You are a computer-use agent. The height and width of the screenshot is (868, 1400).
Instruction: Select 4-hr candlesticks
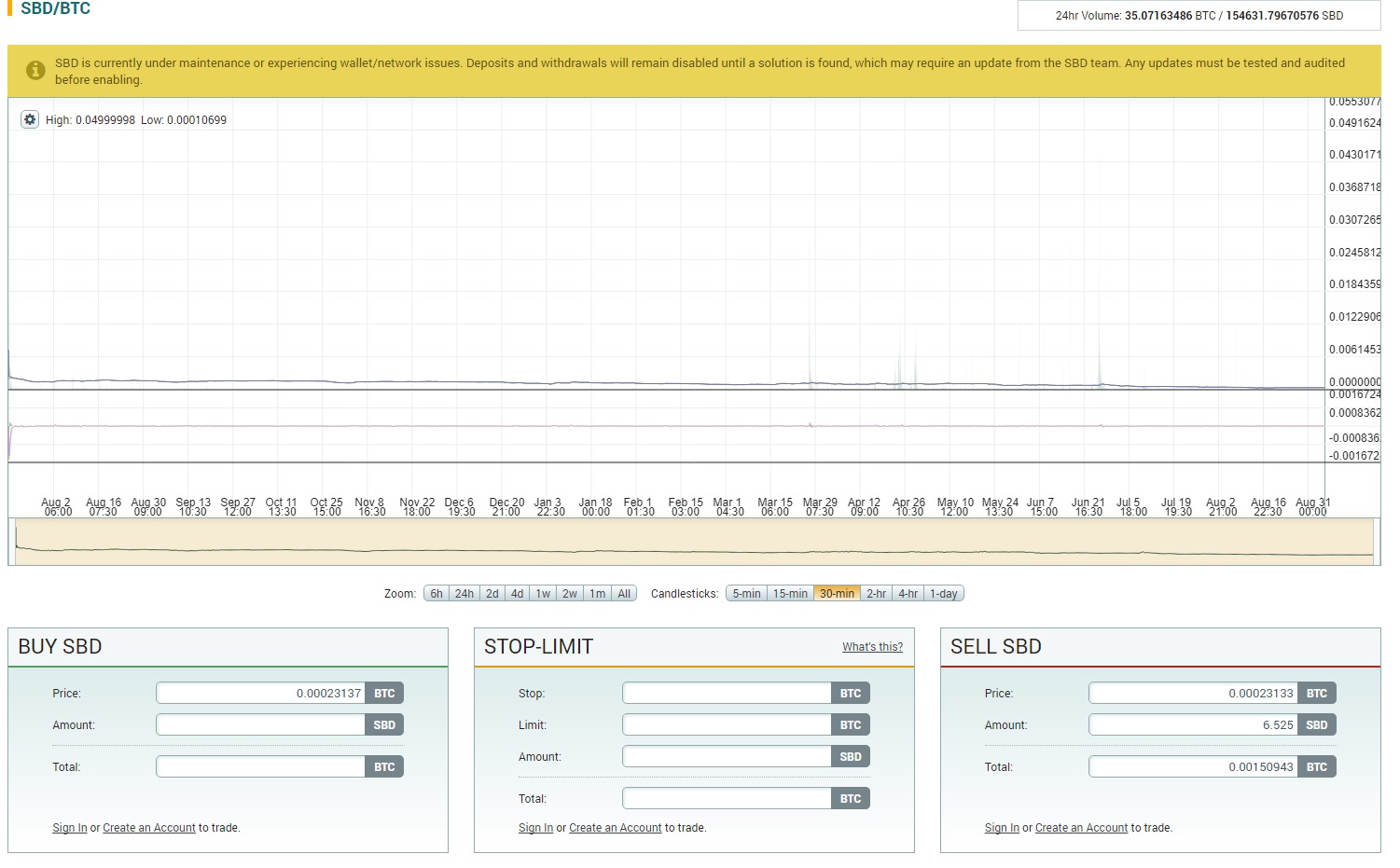pos(908,594)
